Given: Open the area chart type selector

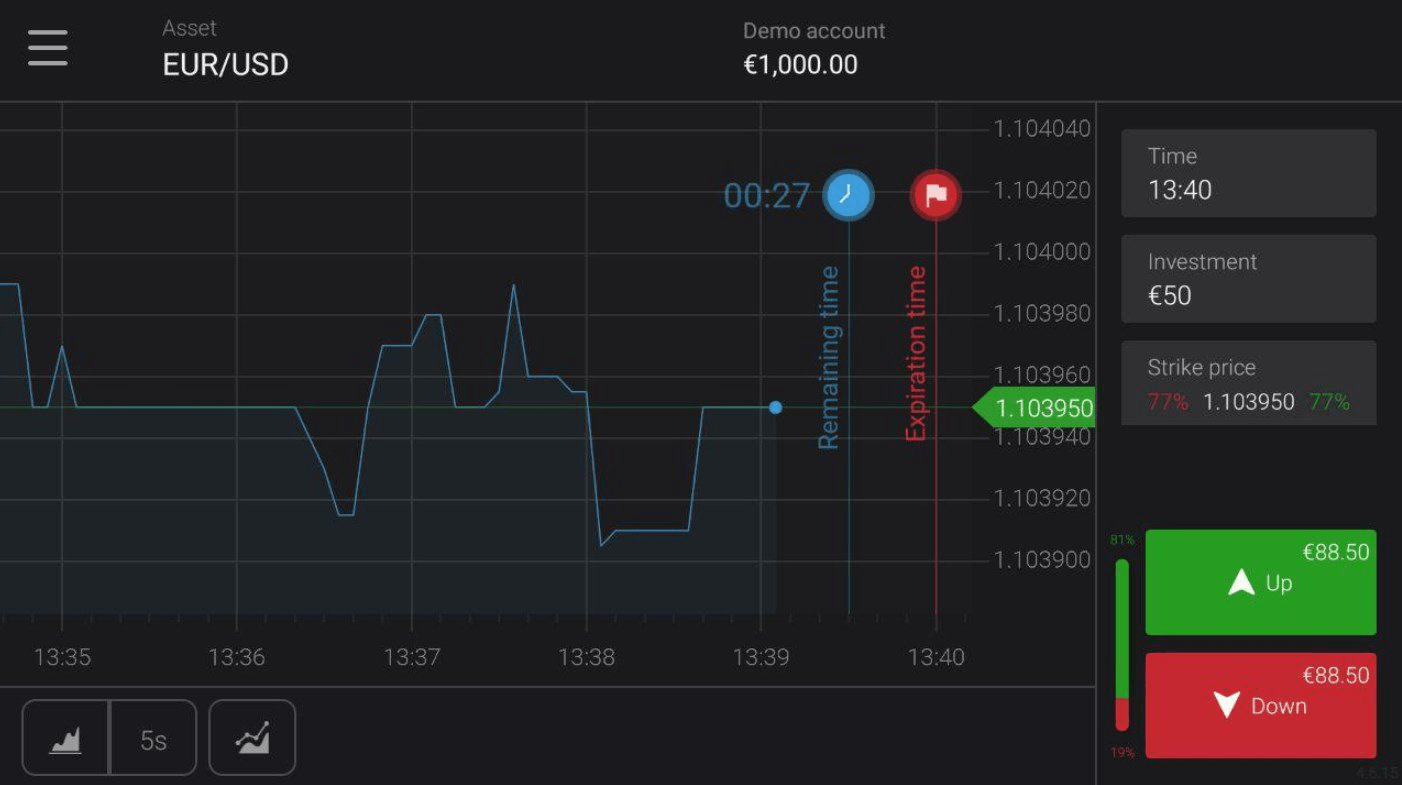Looking at the screenshot, I should coord(65,738).
